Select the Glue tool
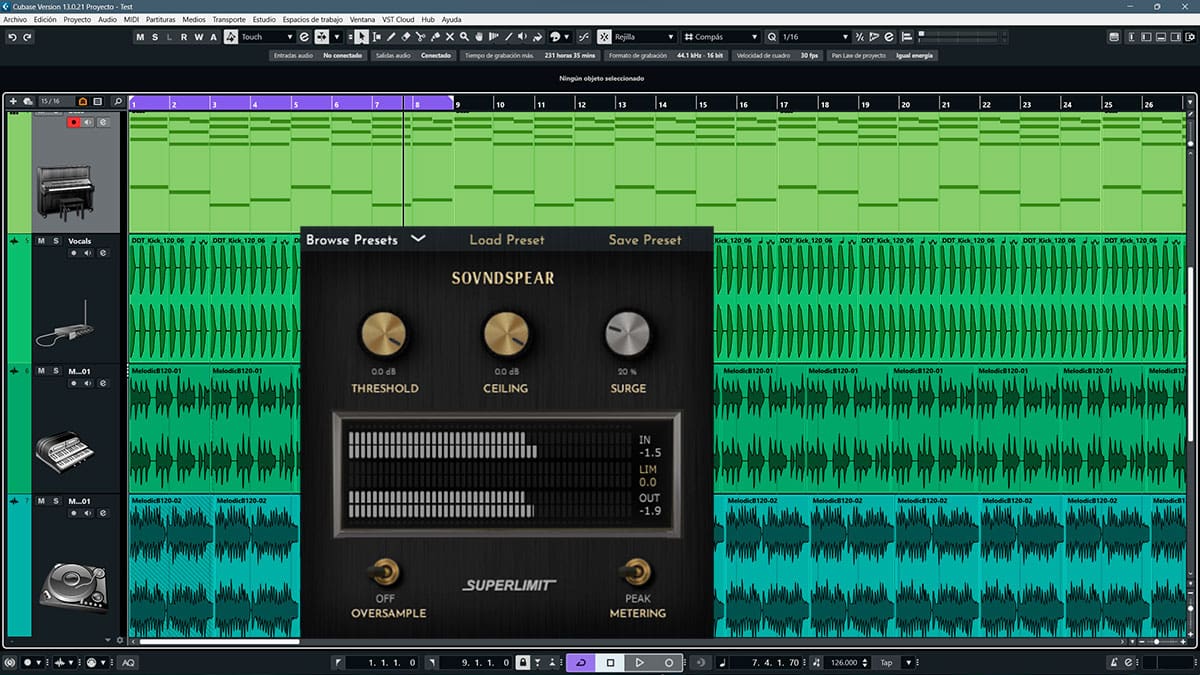This screenshot has height=675, width=1200. tap(435, 37)
